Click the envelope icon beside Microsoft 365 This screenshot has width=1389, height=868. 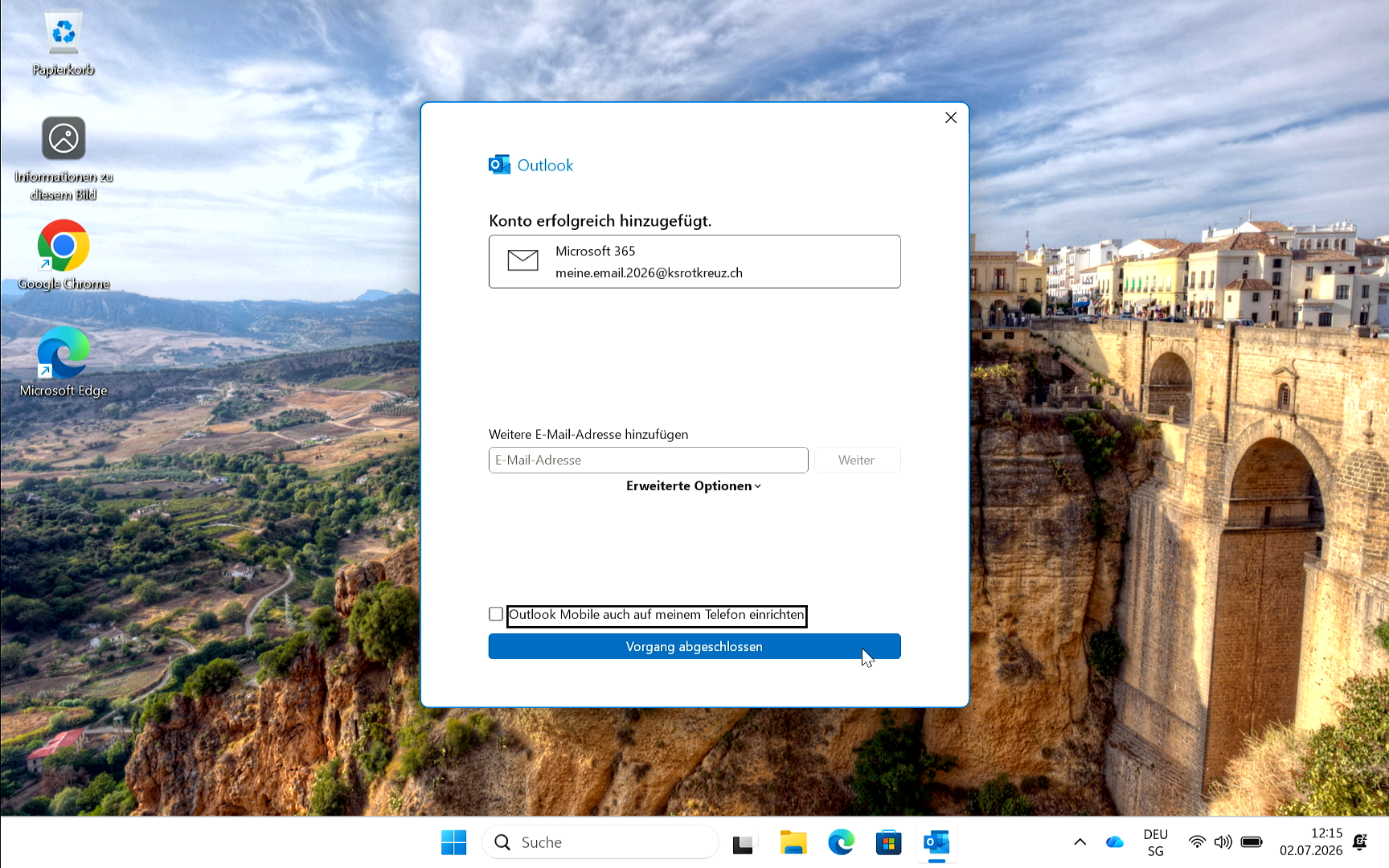[x=522, y=260]
